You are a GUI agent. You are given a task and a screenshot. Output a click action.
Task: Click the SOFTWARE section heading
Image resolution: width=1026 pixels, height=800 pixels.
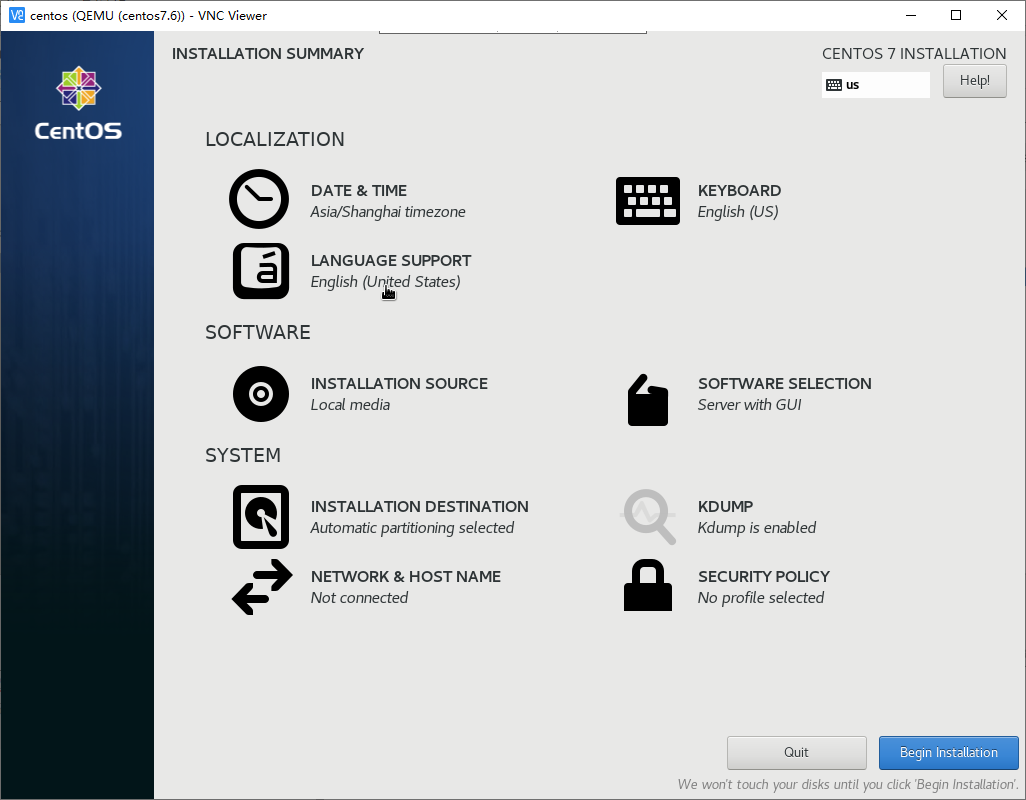click(x=258, y=332)
